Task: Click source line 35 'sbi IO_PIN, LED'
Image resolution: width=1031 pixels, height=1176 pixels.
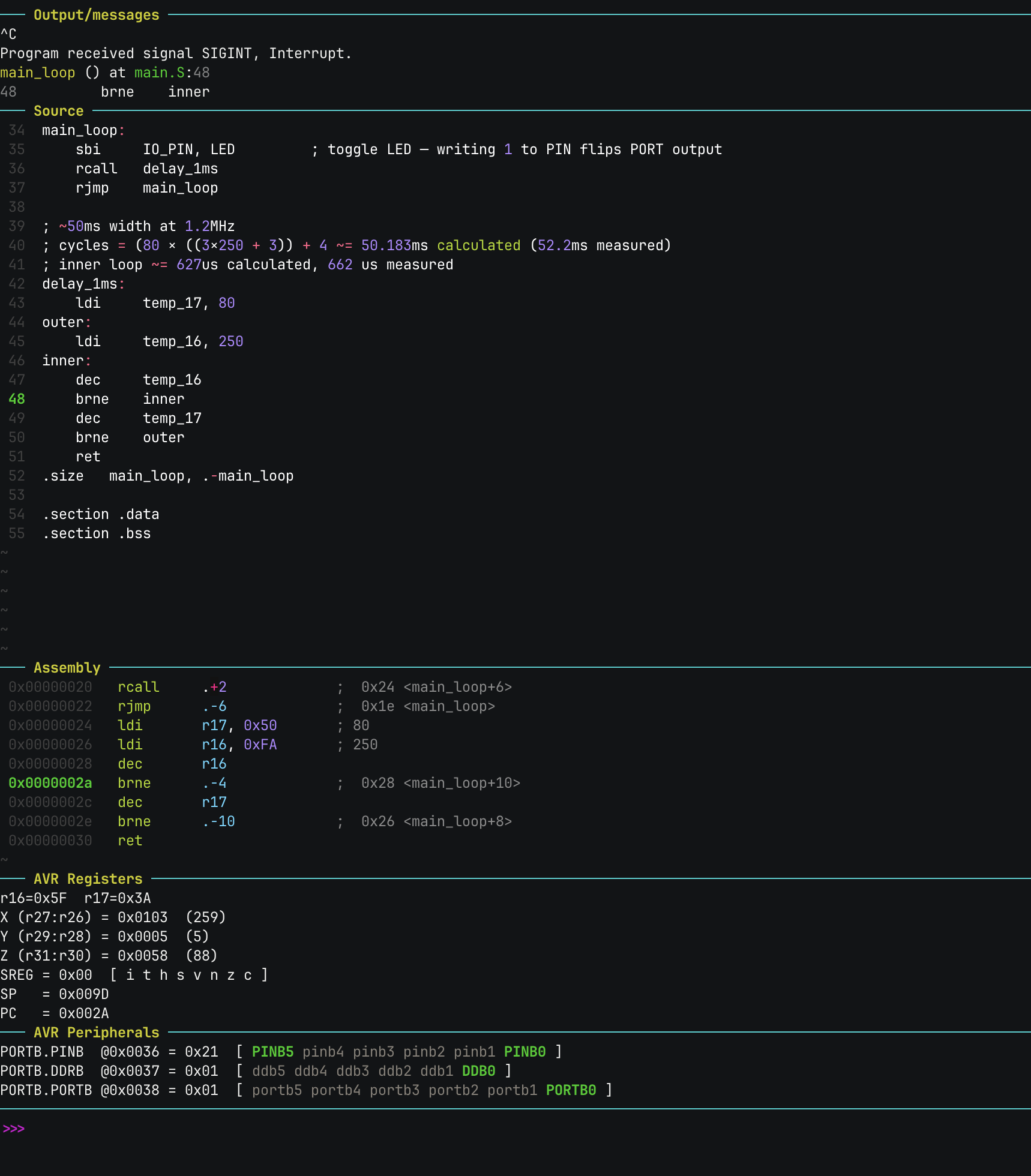Action: pos(155,149)
